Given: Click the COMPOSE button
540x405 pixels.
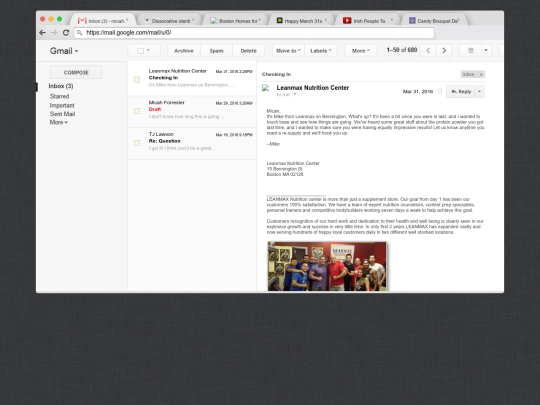Looking at the screenshot, I should tap(76, 72).
